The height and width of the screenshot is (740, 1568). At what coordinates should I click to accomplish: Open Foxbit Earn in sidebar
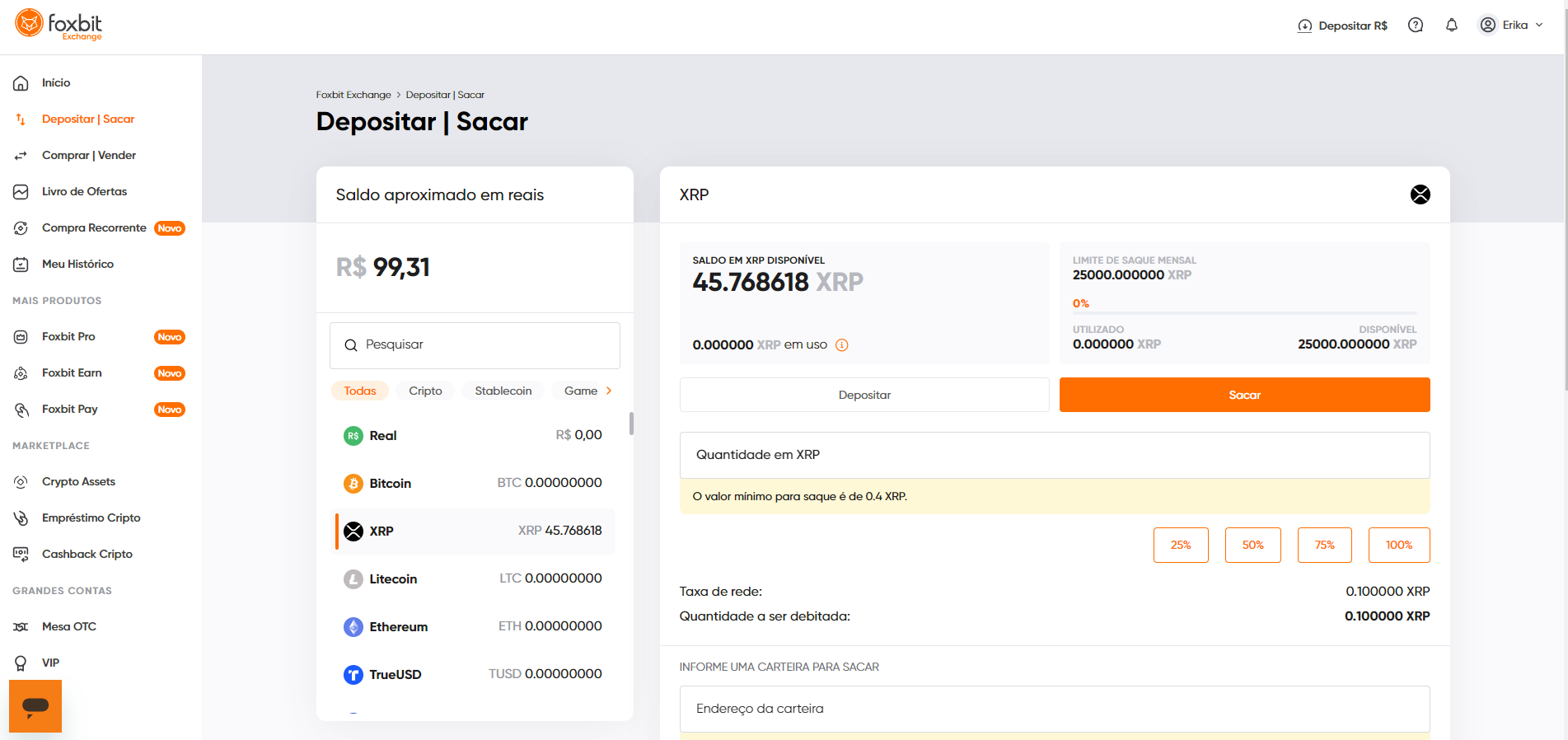[x=72, y=373]
